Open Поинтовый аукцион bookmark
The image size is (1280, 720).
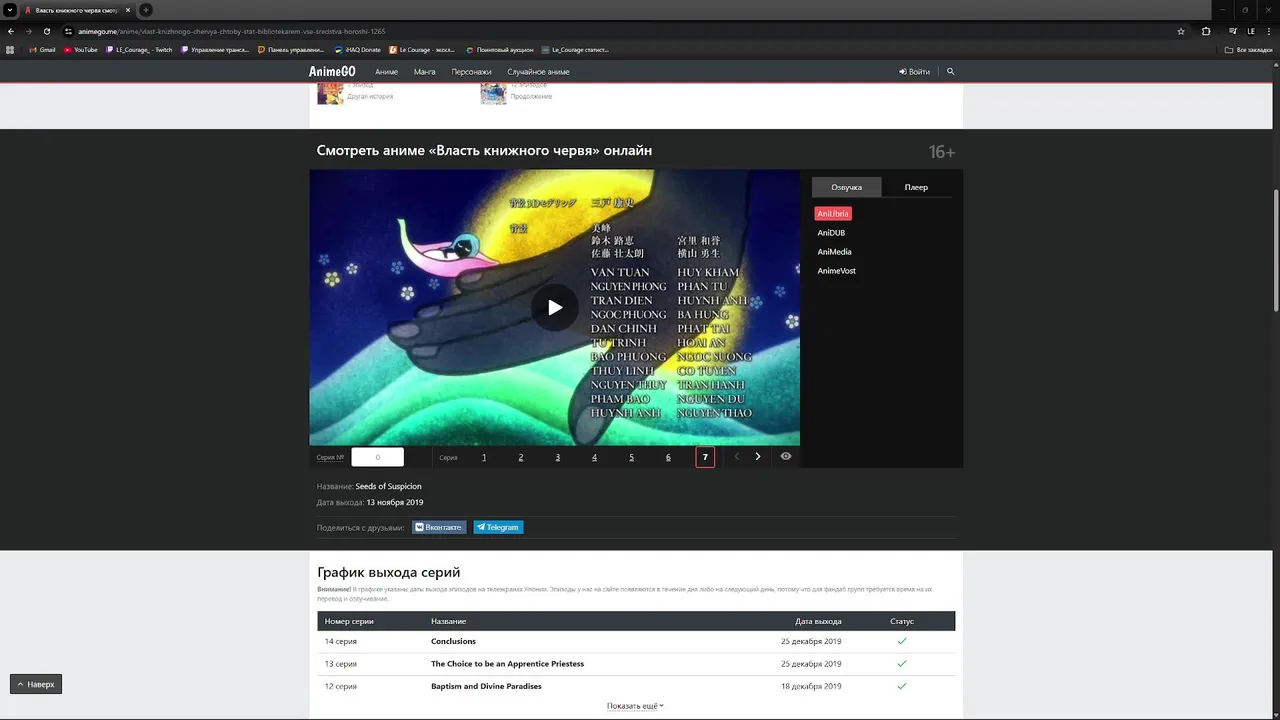(x=500, y=49)
